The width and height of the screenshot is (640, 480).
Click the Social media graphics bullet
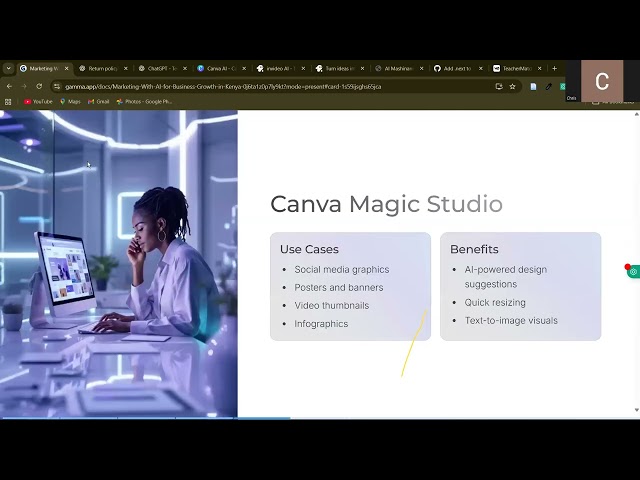(x=342, y=269)
